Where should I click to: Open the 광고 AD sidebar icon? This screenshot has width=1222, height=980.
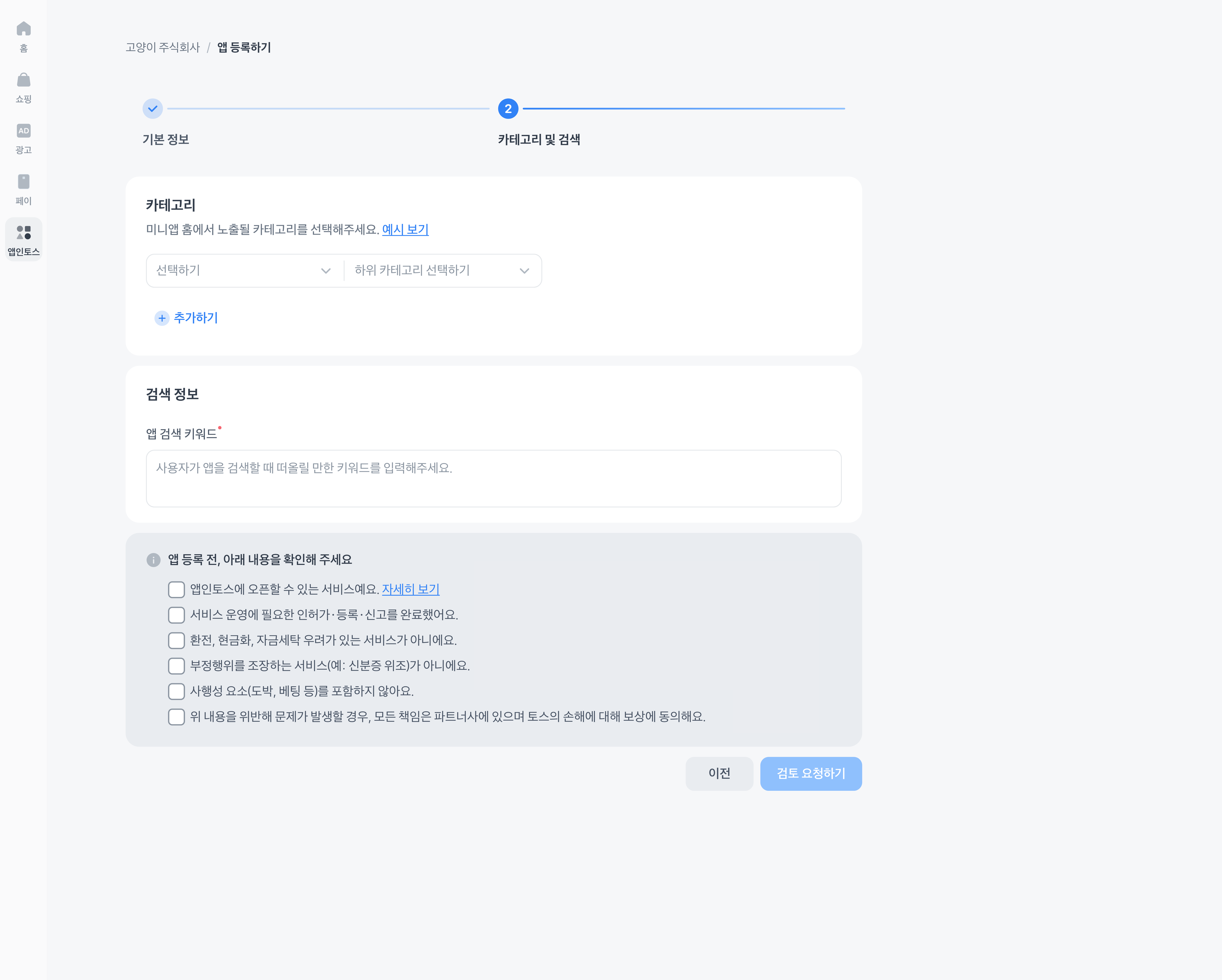(x=23, y=131)
